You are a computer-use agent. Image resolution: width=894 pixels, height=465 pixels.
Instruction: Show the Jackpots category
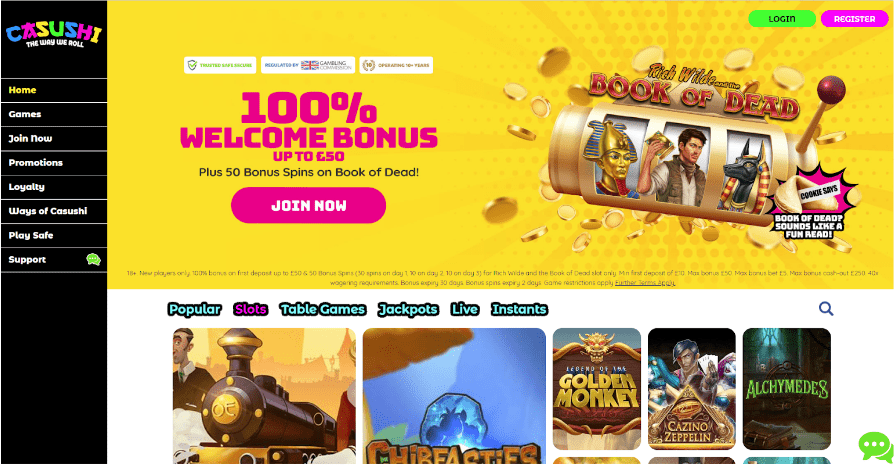408,309
